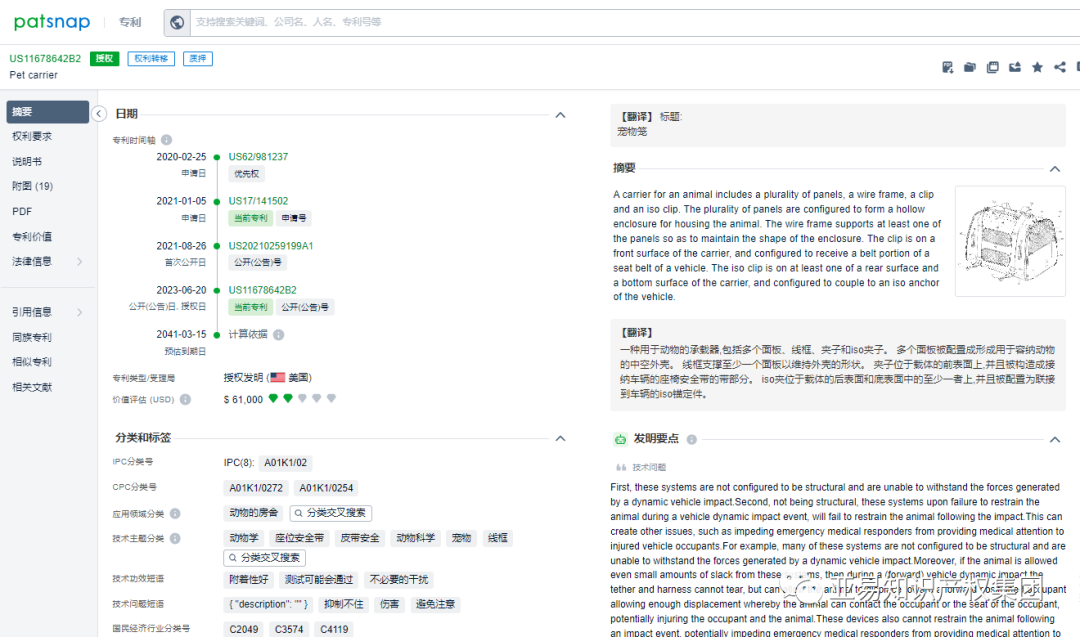1080x637 pixels.
Task: Share the patent via share icon
Action: click(1059, 66)
